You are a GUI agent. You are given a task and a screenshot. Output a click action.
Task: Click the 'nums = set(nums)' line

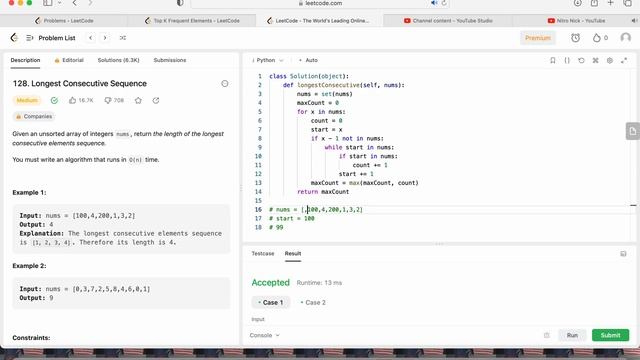click(324, 94)
